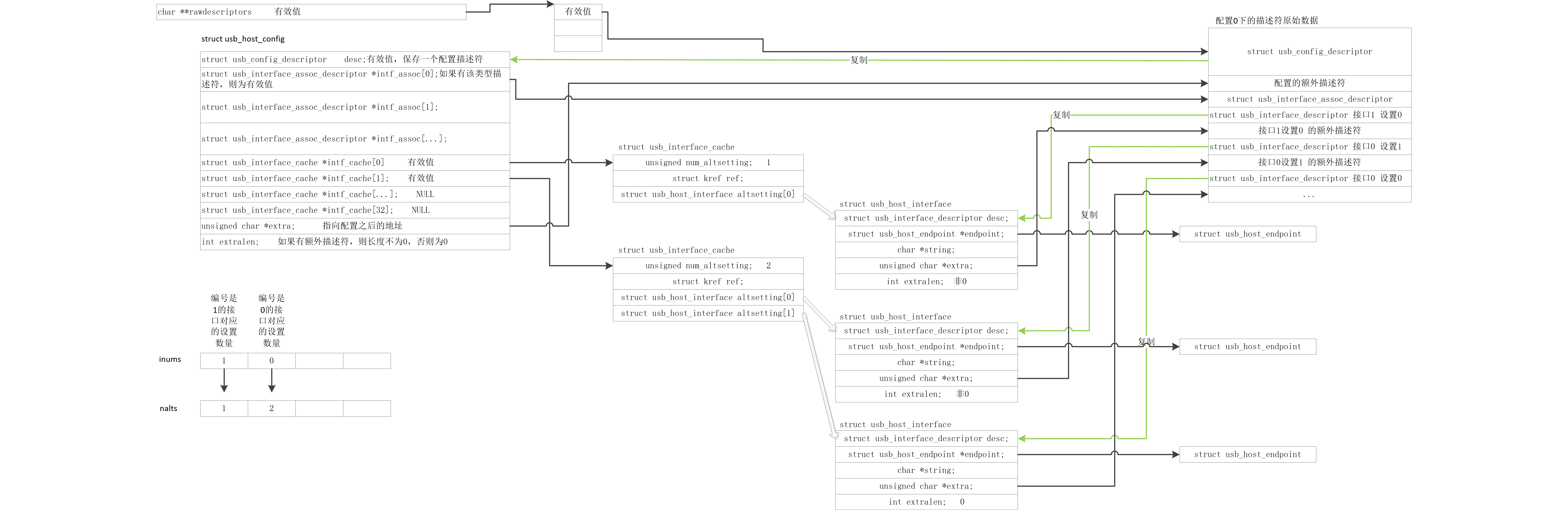Select the 'struct usb_host_interface altsetting[1]' row
Image resolution: width=1568 pixels, height=510 pixels.
click(x=708, y=313)
